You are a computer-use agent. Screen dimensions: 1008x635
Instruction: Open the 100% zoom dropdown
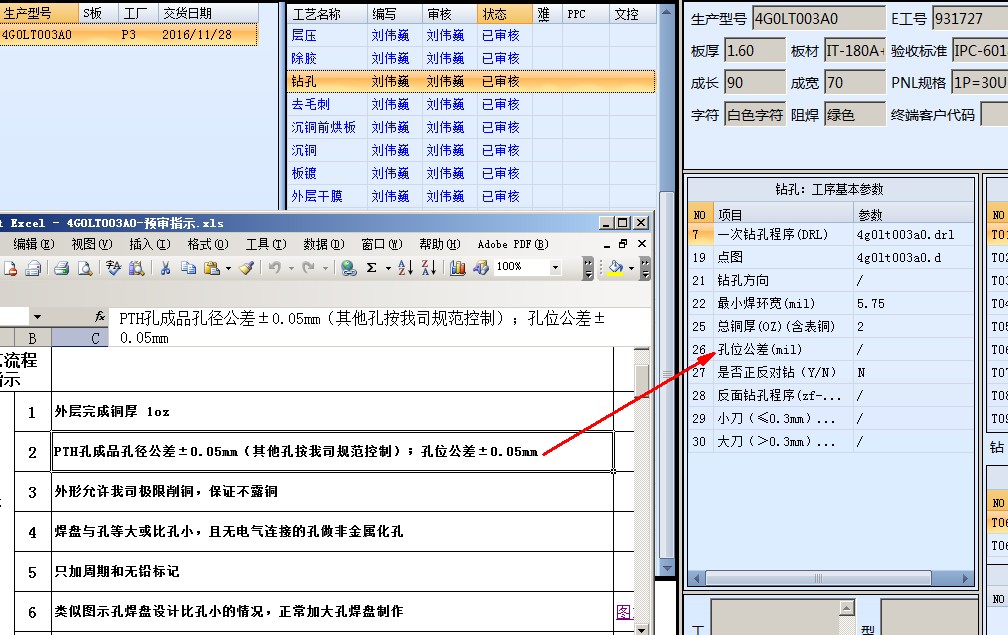tap(555, 268)
